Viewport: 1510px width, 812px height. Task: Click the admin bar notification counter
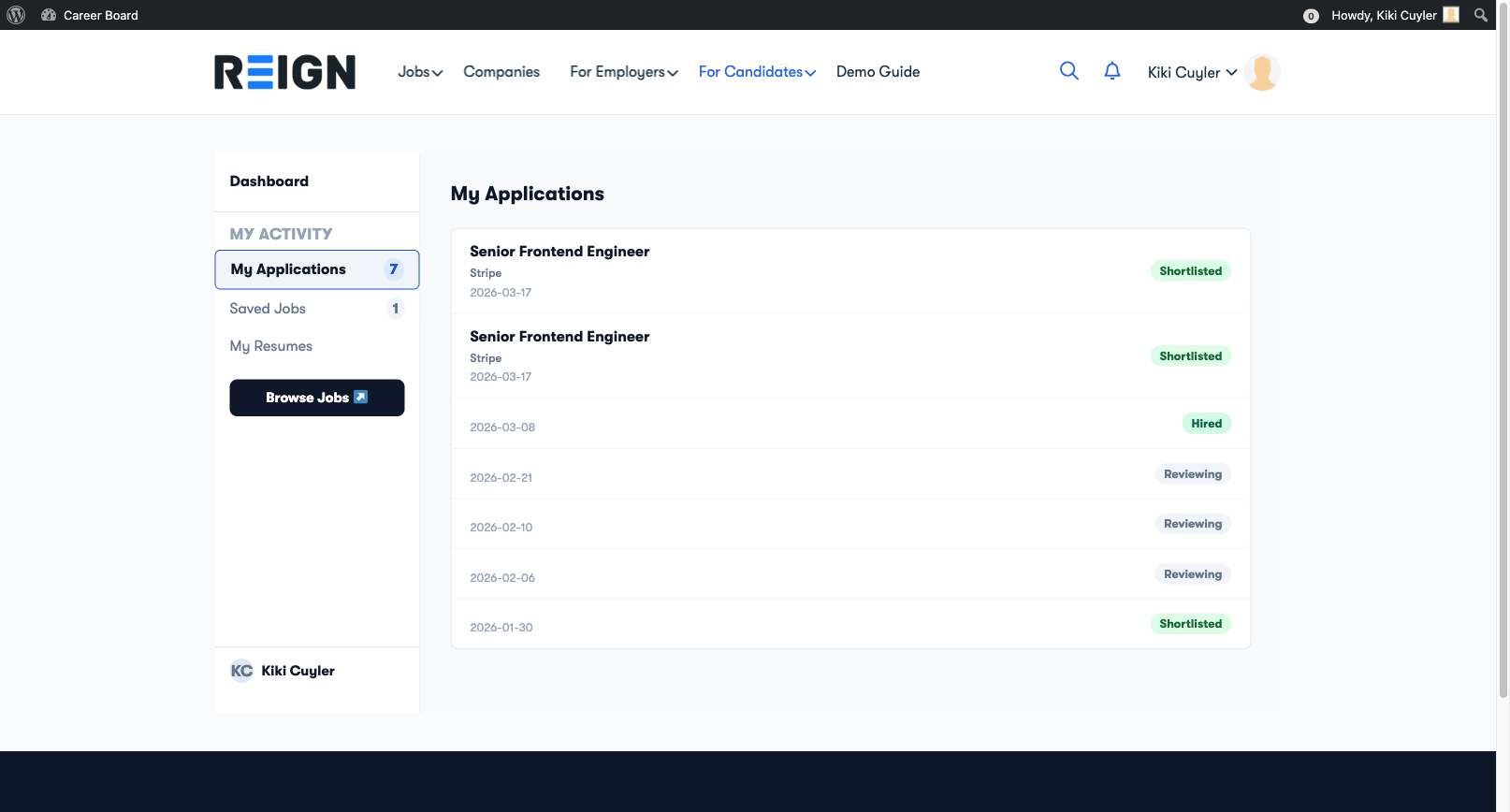pos(1311,16)
